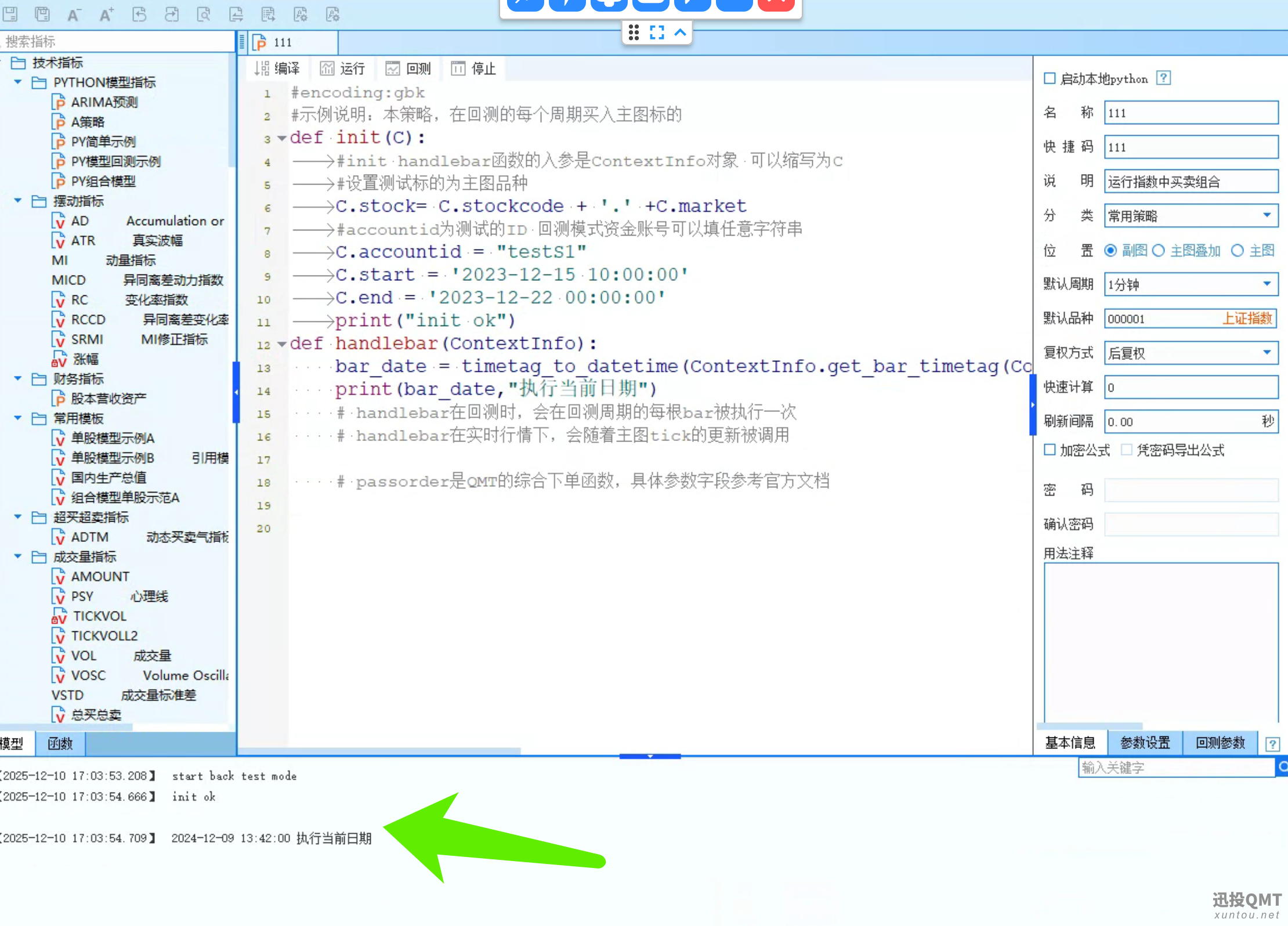Switch to the 回测参数 tab

[1220, 743]
